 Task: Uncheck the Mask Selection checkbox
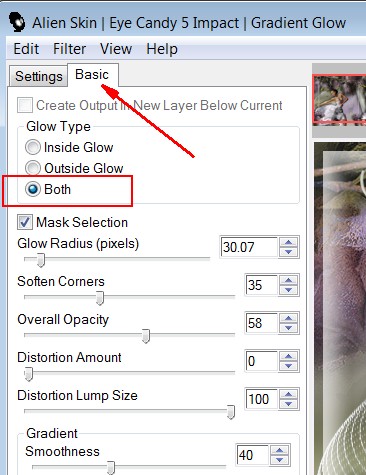pyautogui.click(x=25, y=222)
